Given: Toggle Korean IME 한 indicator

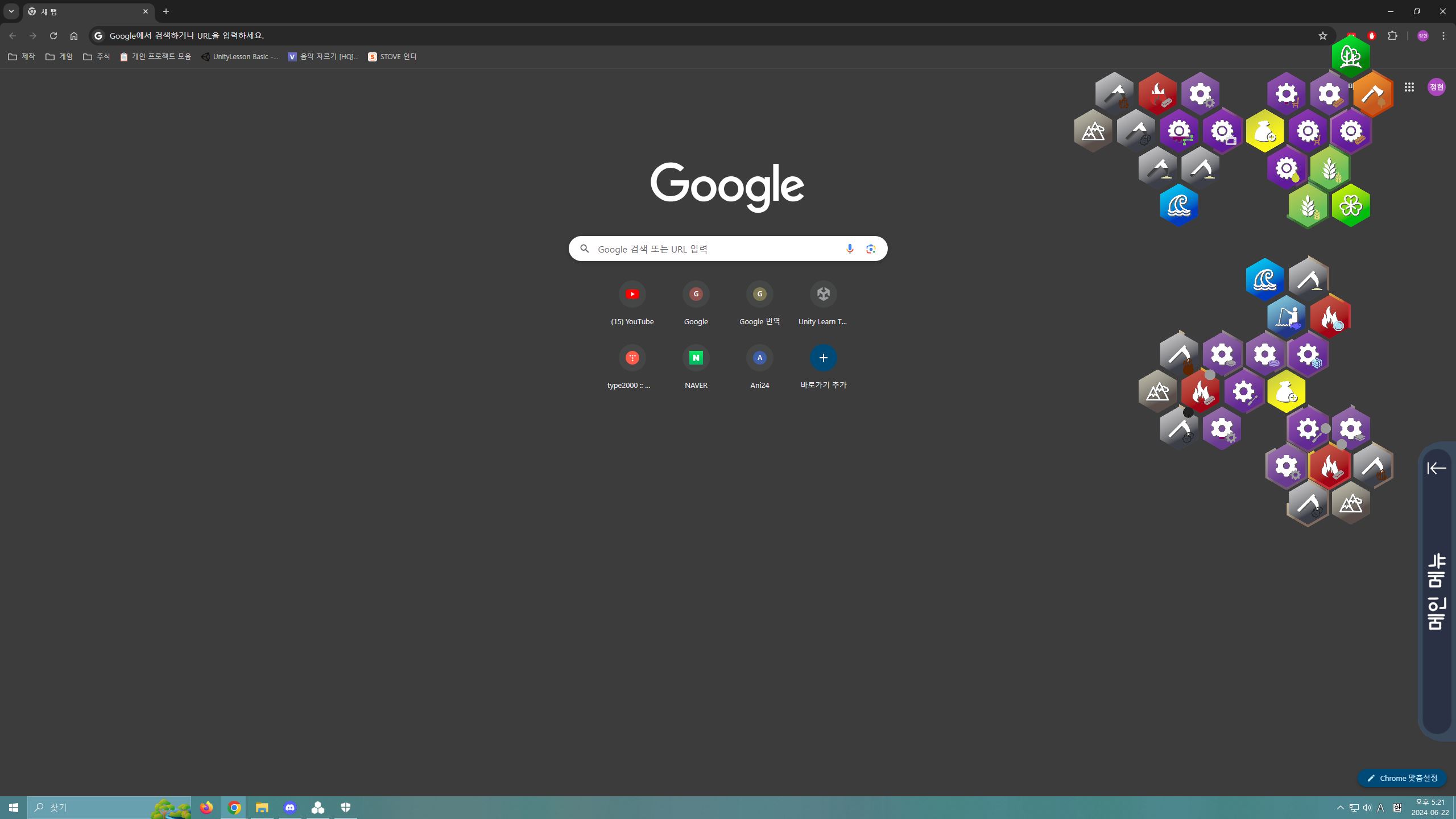Looking at the screenshot, I should point(1397,808).
